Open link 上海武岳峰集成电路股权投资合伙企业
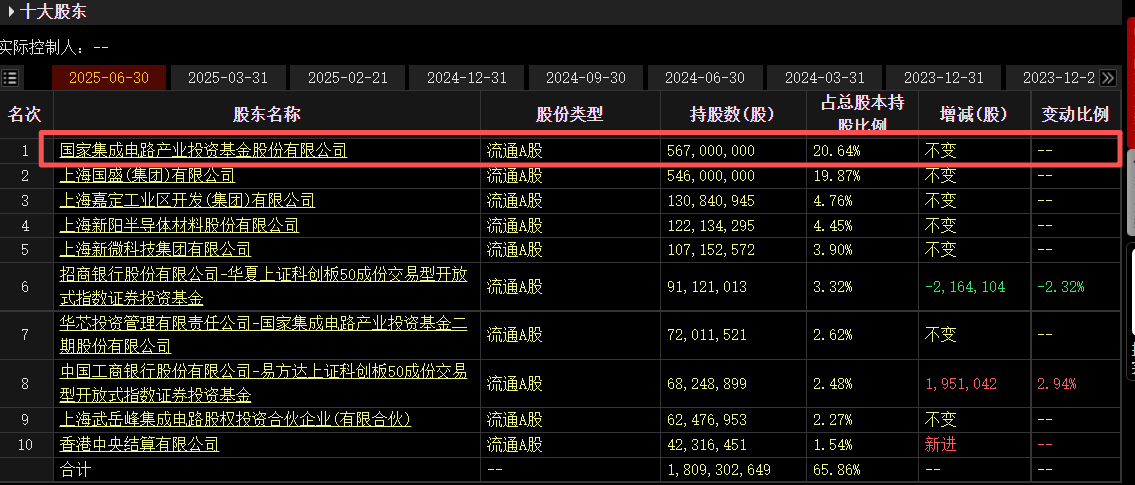The width and height of the screenshot is (1135, 485). pyautogui.click(x=235, y=419)
